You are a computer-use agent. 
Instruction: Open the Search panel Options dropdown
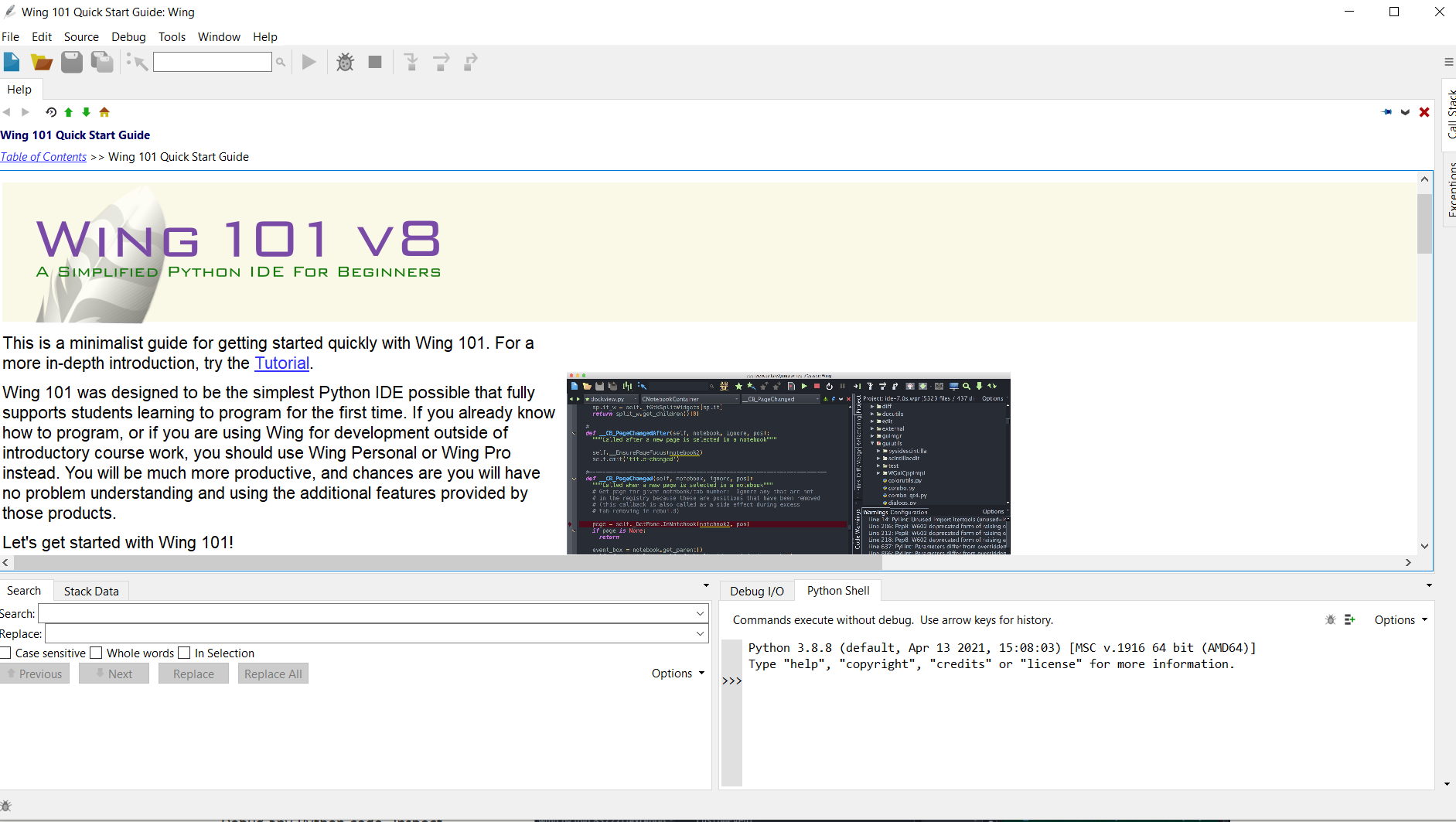click(678, 674)
